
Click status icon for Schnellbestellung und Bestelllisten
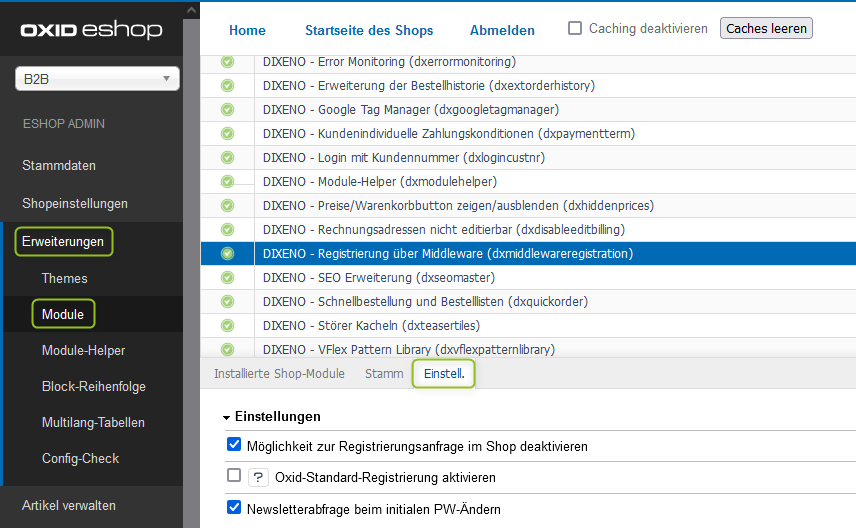pos(228,302)
